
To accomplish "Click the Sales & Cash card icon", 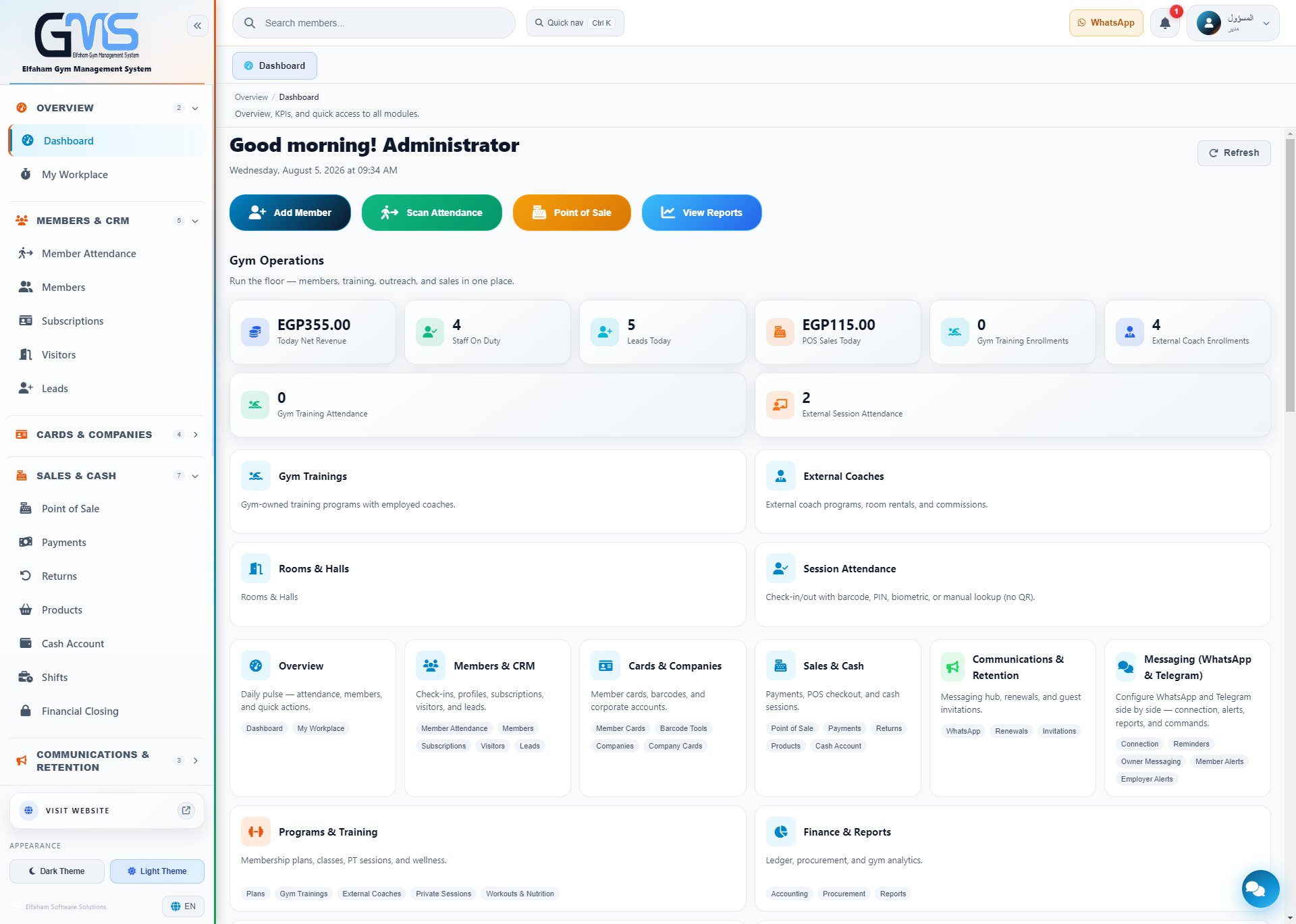I will pos(780,665).
